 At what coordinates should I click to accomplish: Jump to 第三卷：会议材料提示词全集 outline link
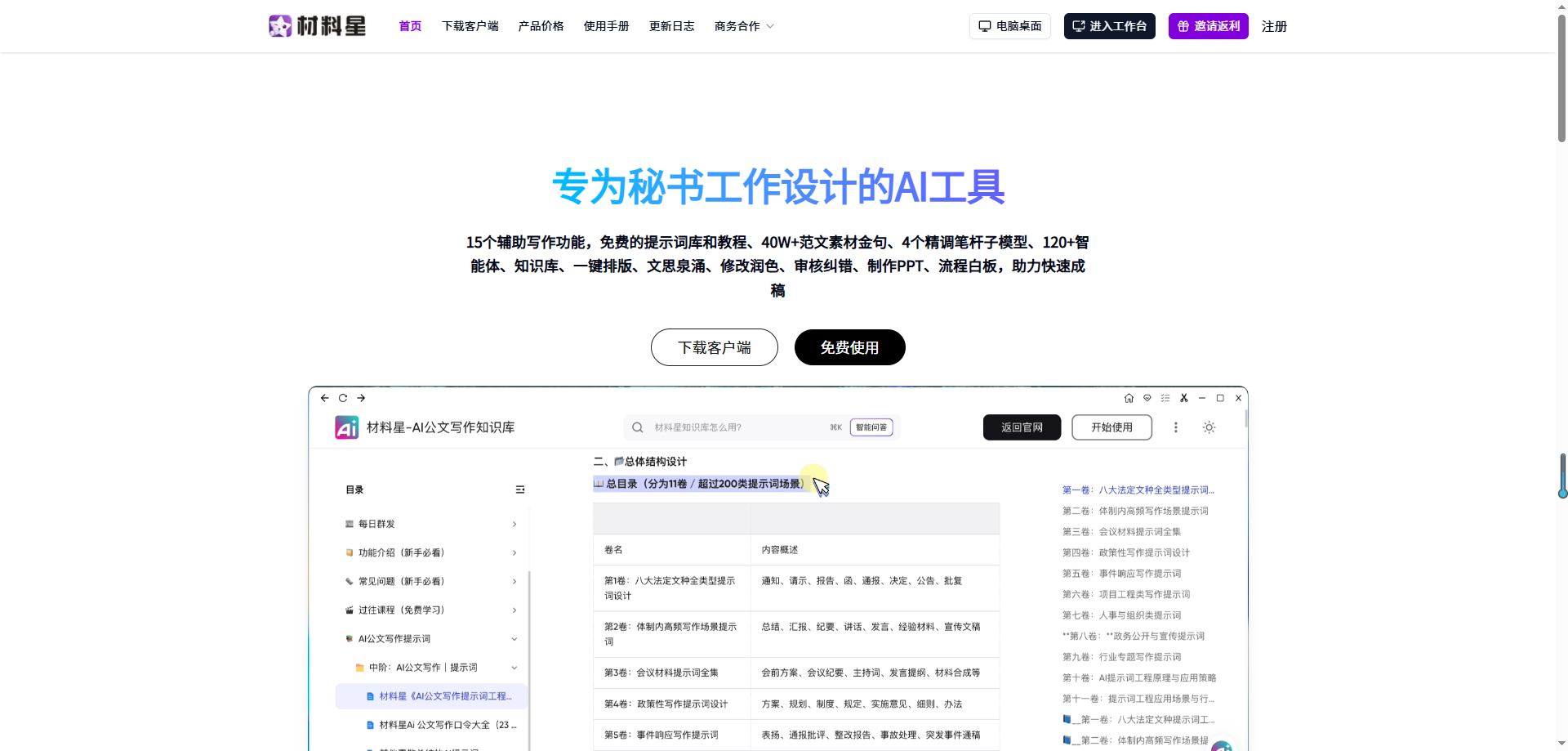(x=1121, y=532)
